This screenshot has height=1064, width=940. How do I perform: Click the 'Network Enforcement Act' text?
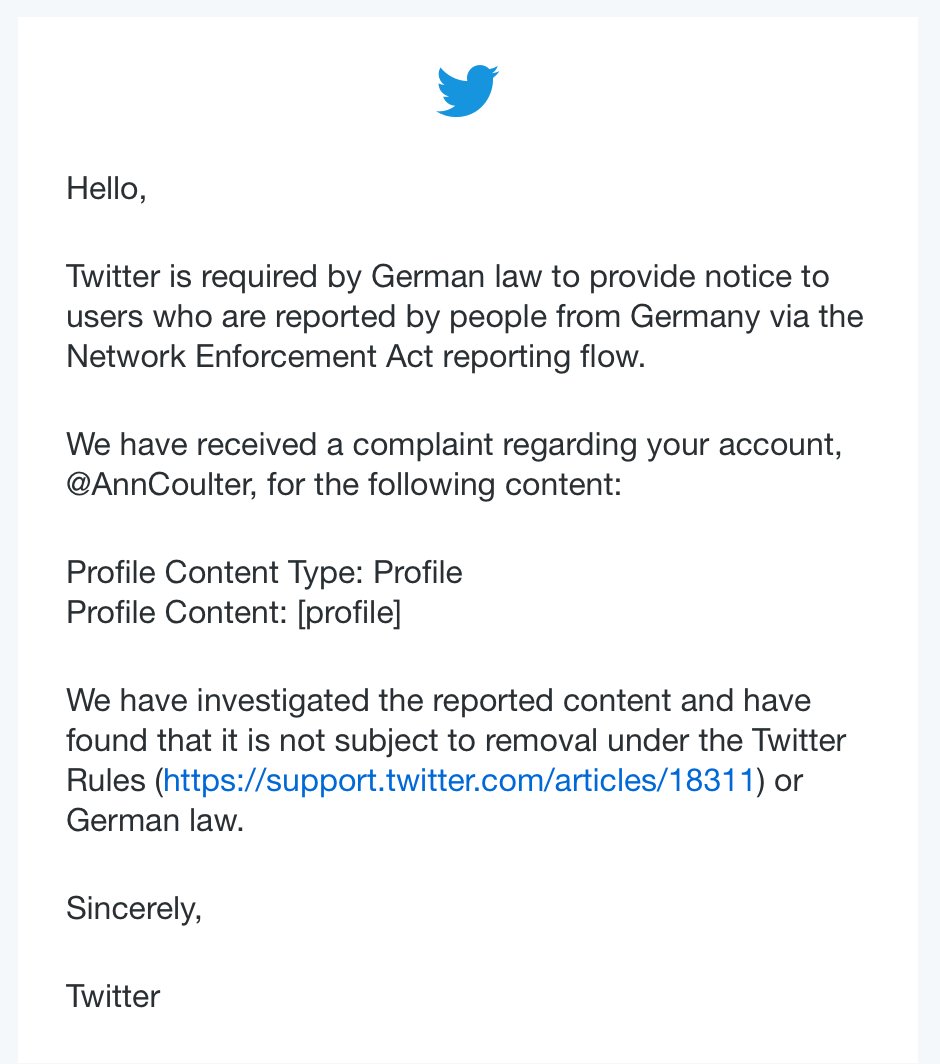[249, 356]
